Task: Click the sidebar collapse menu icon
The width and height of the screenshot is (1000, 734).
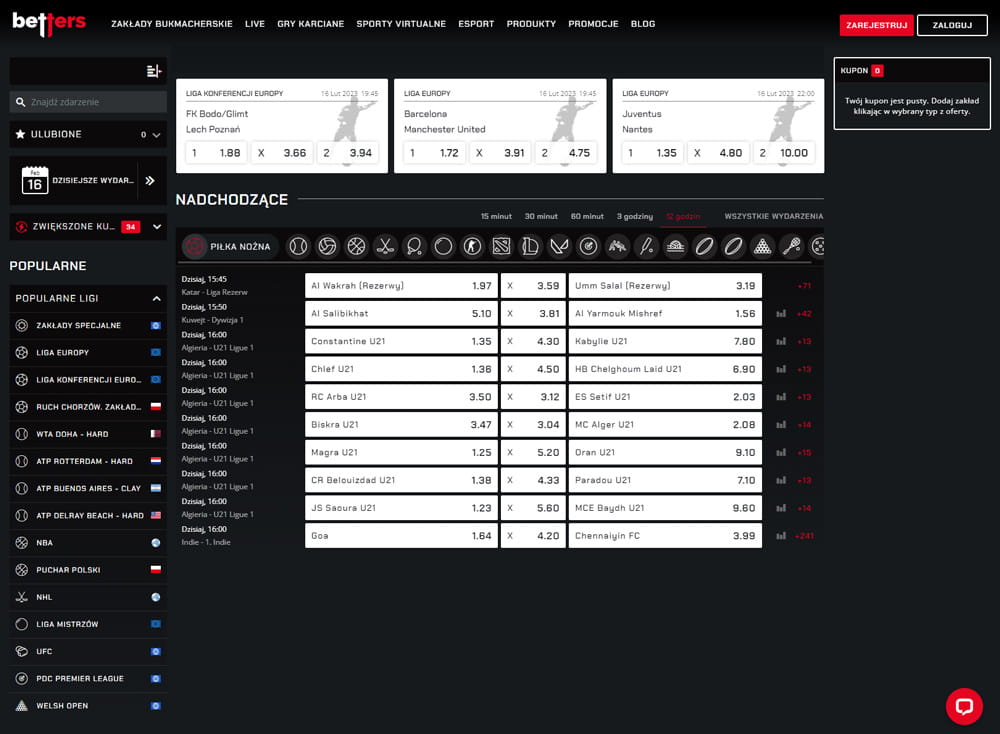Action: 153,71
